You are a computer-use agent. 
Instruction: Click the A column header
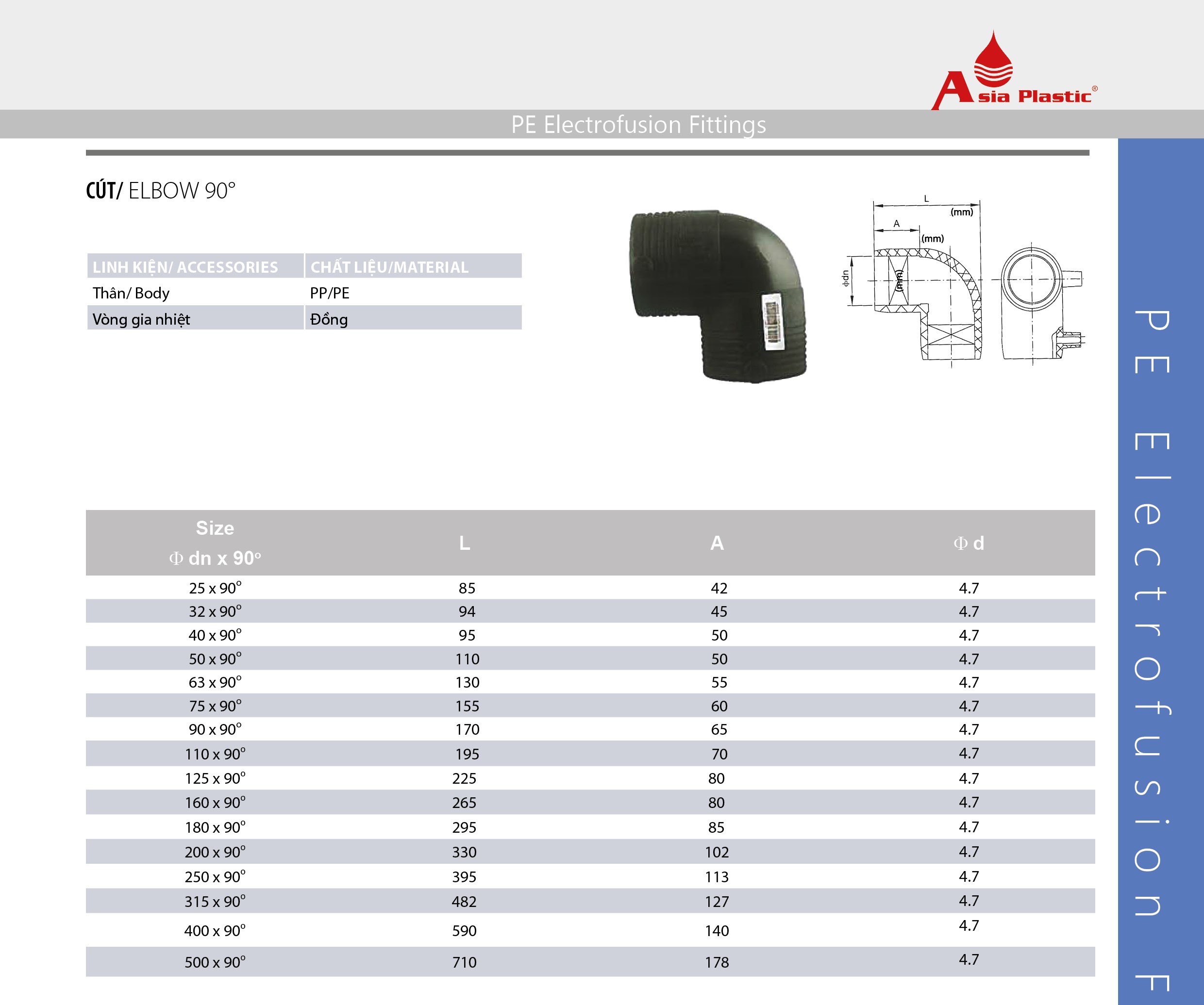[717, 543]
